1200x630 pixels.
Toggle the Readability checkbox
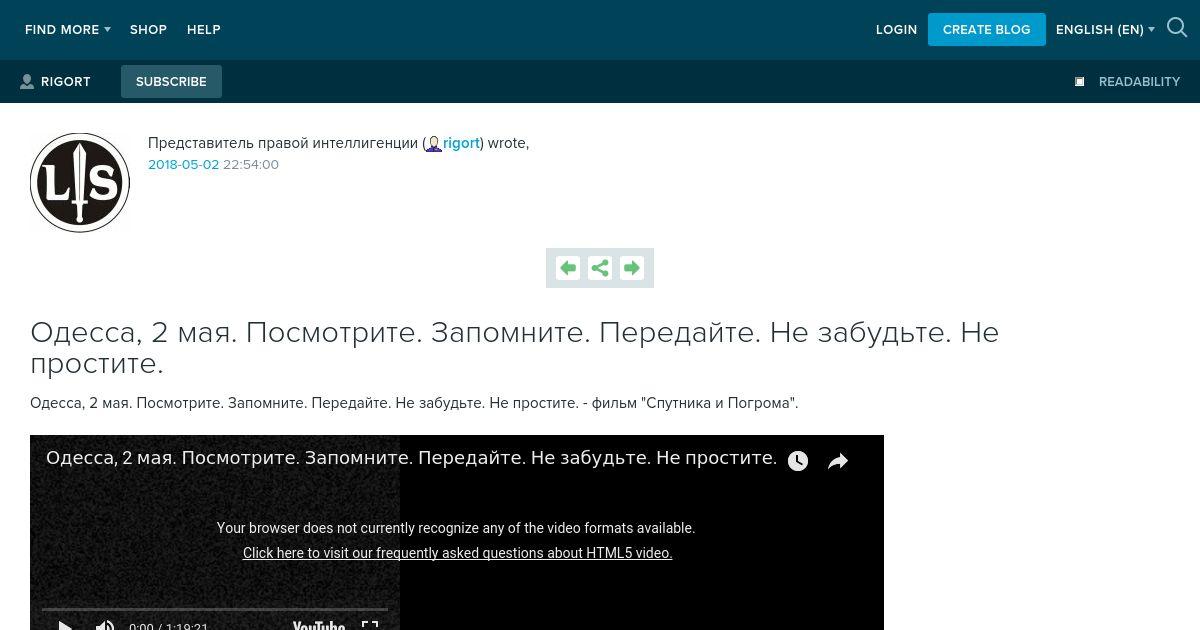tap(1080, 82)
